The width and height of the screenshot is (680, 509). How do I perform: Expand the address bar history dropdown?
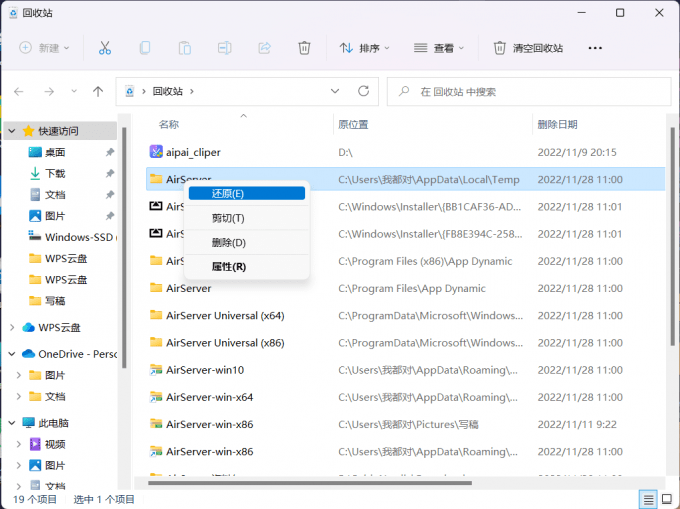click(335, 91)
